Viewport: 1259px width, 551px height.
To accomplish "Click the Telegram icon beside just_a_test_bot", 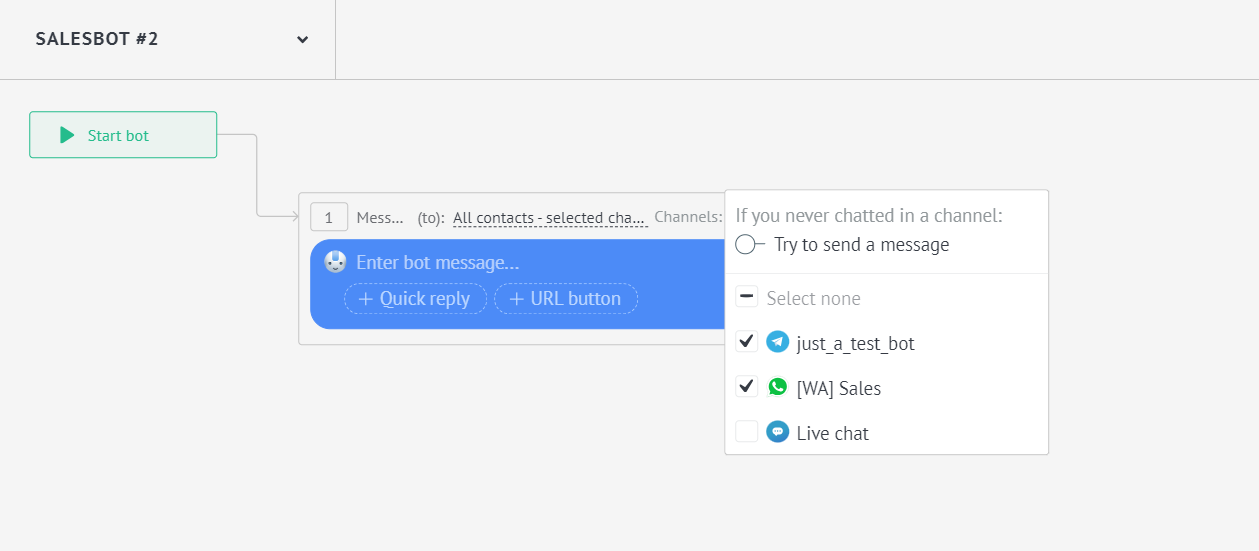I will click(777, 342).
